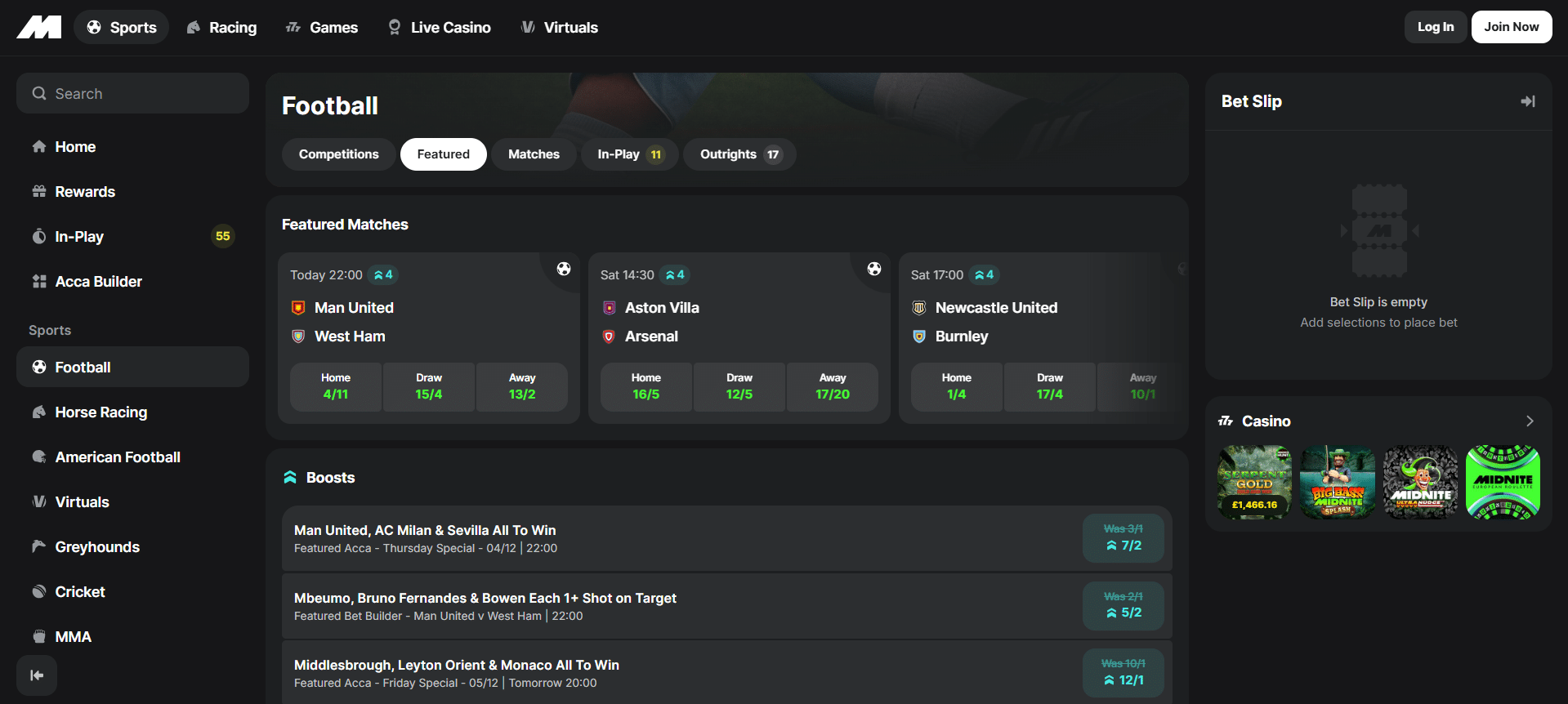Go to Home in the sidebar
1568x704 pixels.
click(132, 147)
